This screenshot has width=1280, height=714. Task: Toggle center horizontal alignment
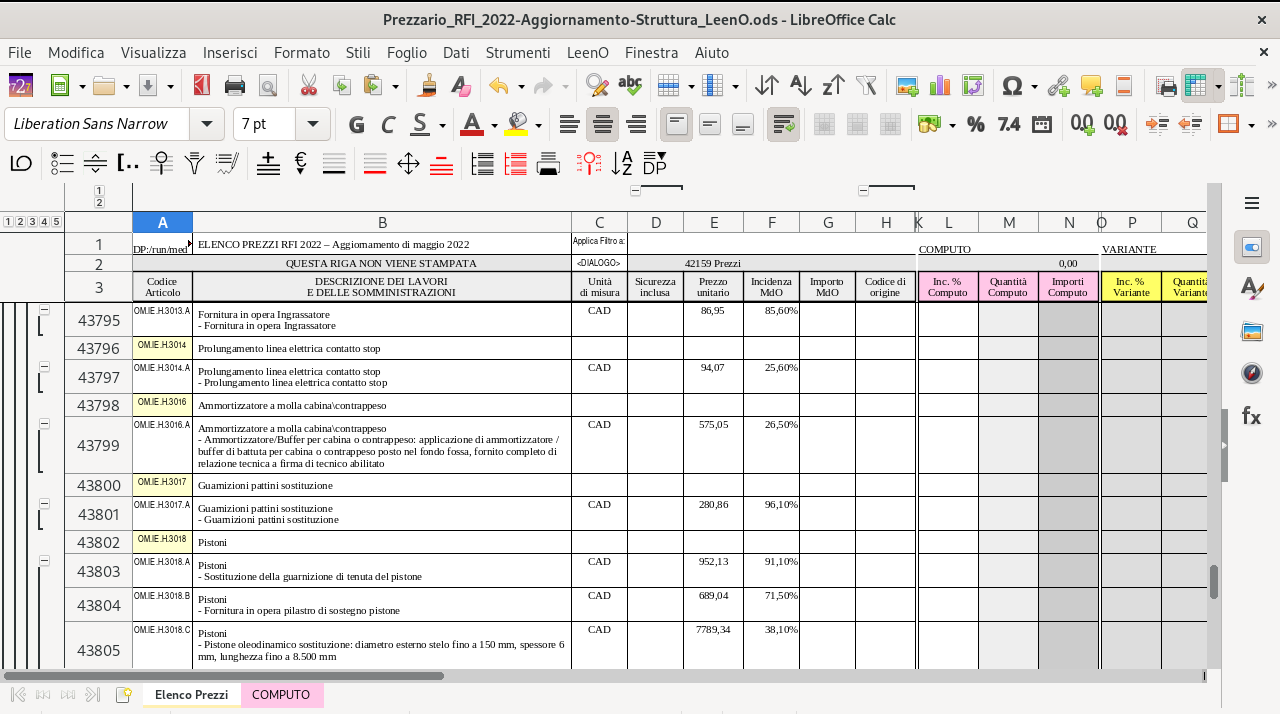click(602, 124)
